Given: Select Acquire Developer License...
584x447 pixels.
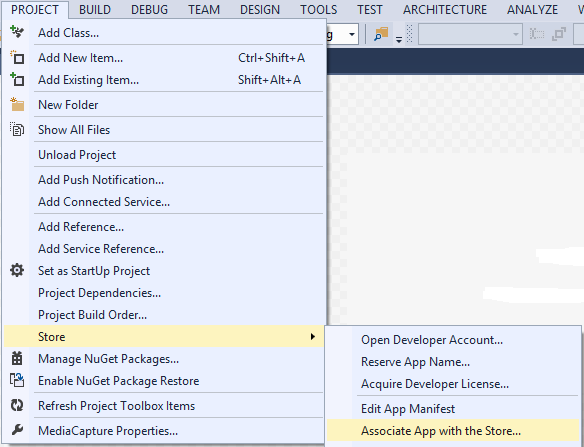Looking at the screenshot, I should click(453, 383).
